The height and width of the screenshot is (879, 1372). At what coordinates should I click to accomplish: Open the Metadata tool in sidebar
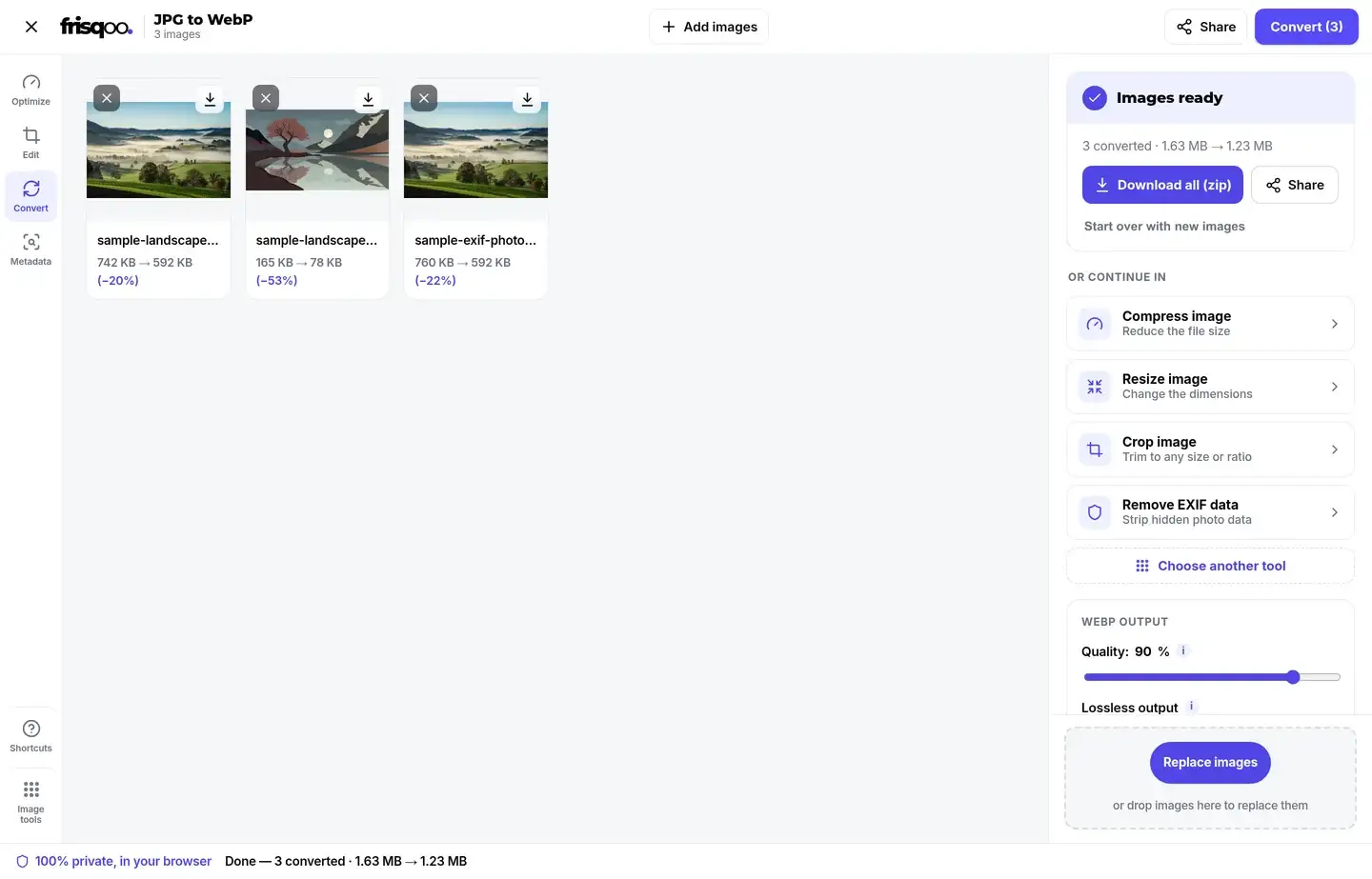click(x=30, y=250)
